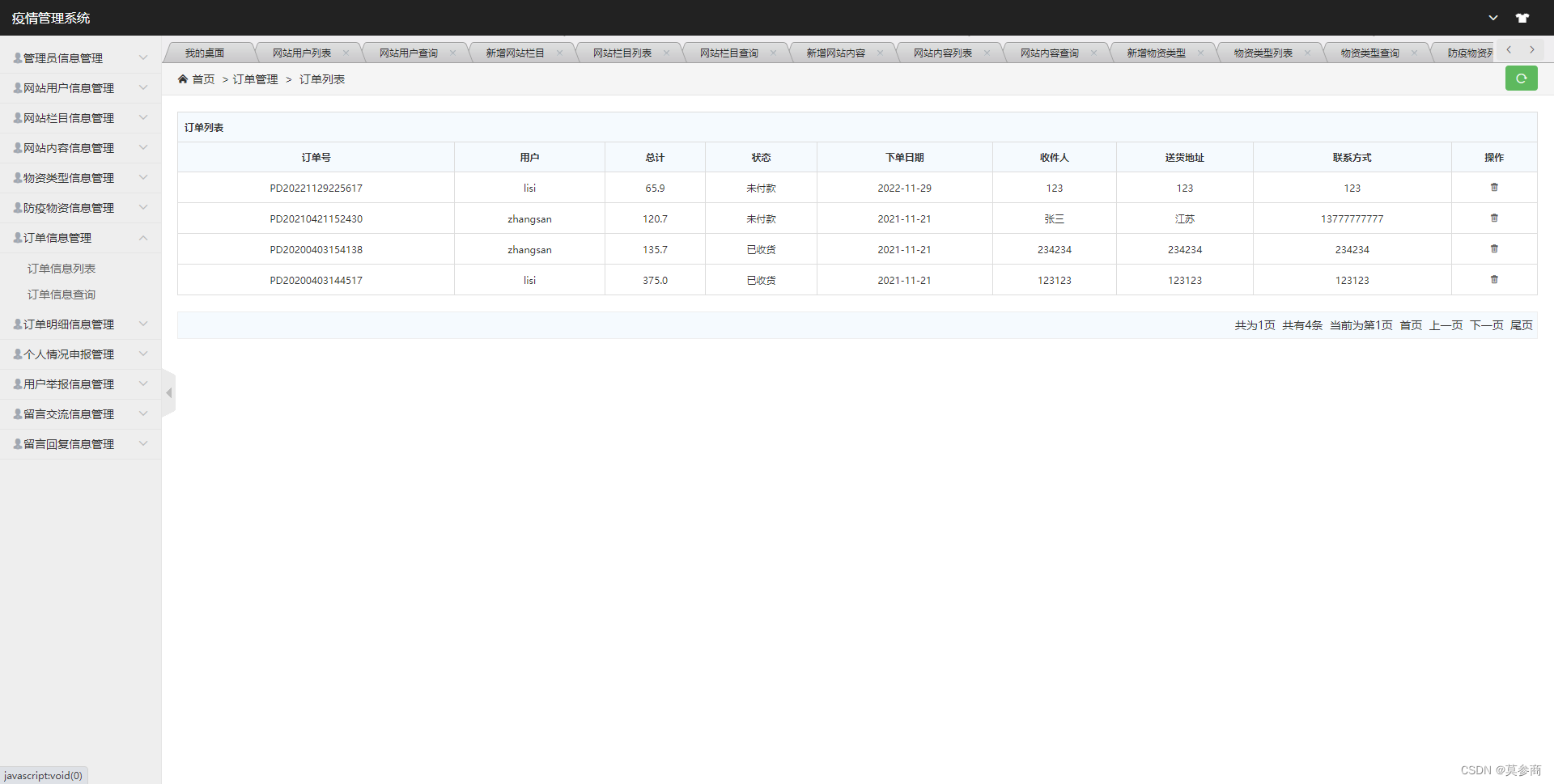Close the 新增网站栏目 tab
Viewport: 1554px width, 784px height.
(x=559, y=53)
